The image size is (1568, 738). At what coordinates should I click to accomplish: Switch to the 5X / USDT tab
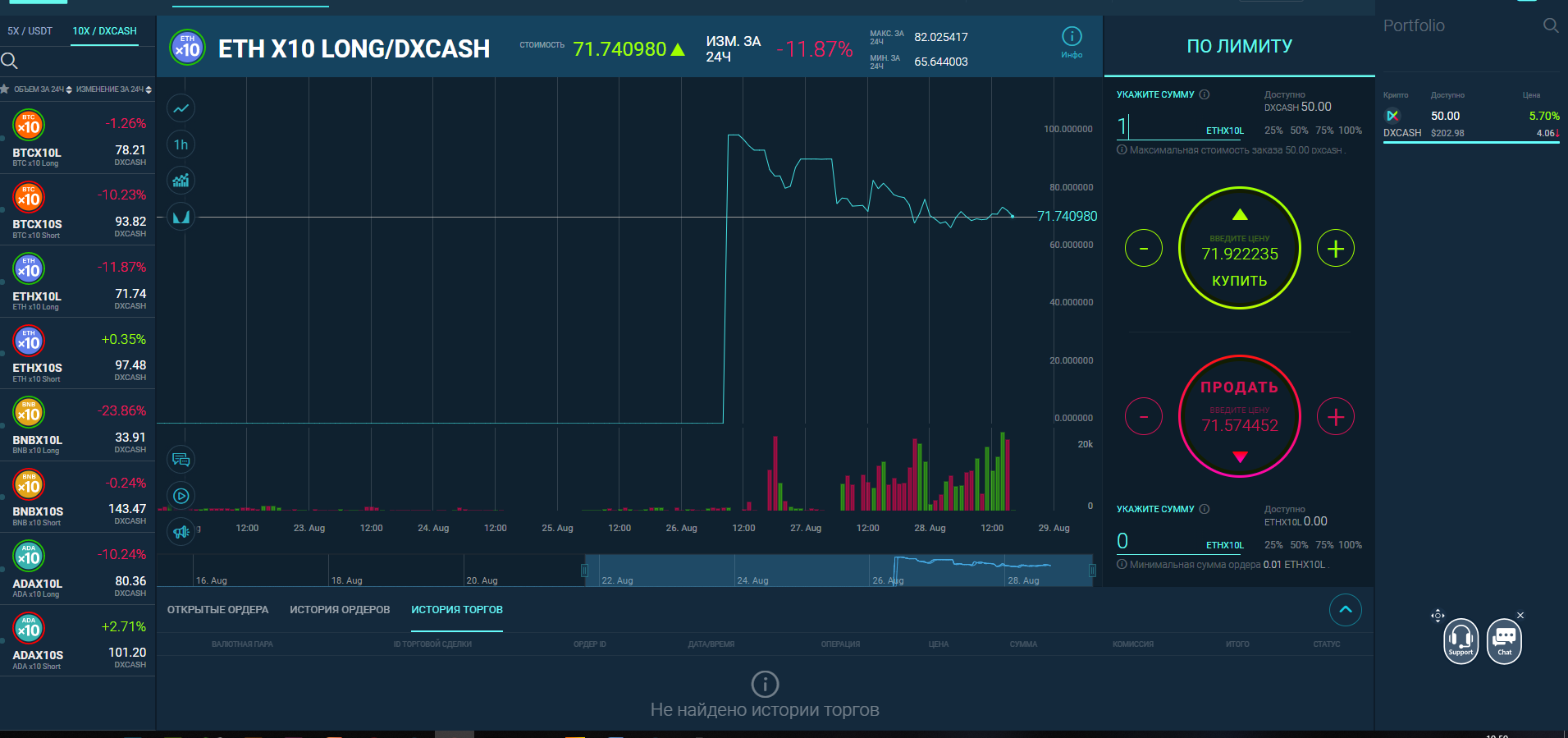pyautogui.click(x=30, y=31)
